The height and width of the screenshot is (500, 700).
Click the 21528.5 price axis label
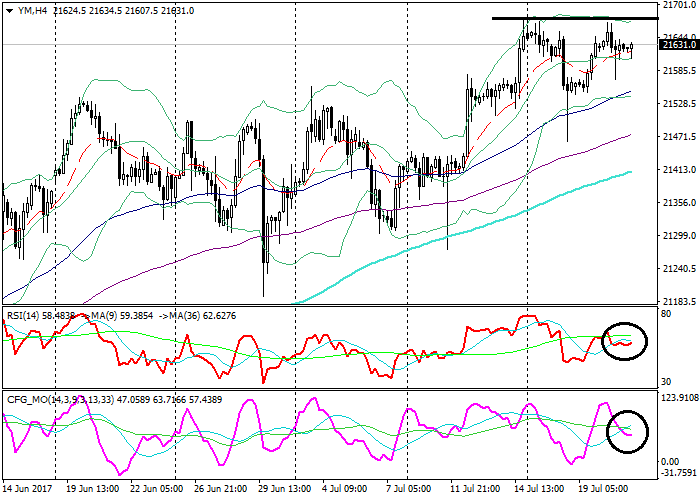pos(679,104)
